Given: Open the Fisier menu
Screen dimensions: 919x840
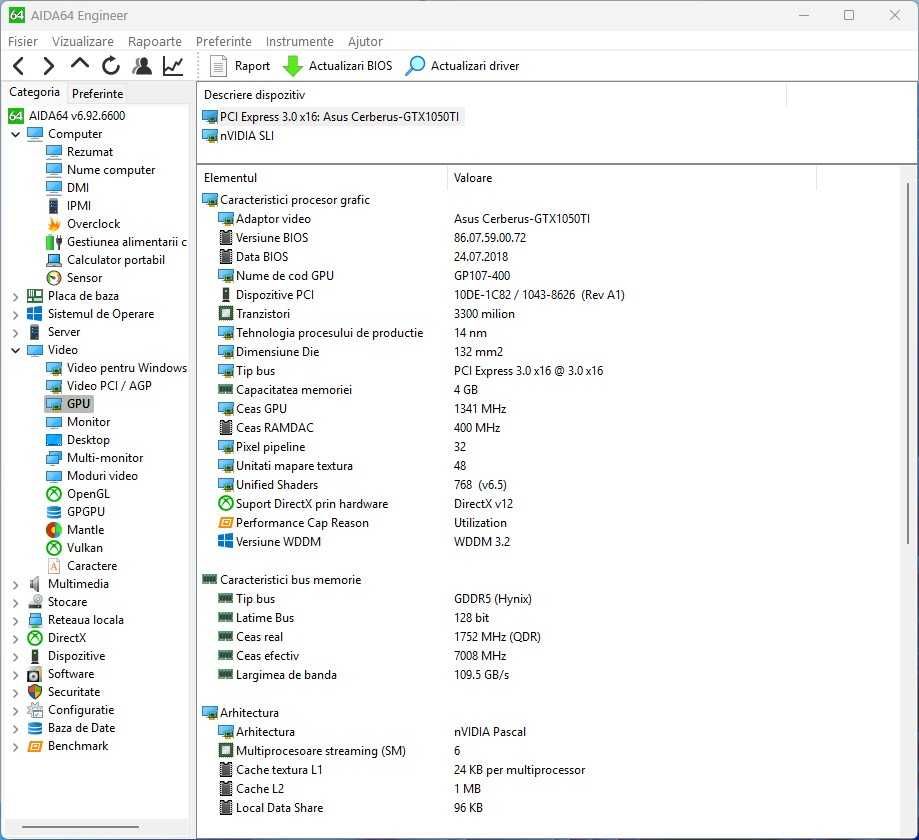Looking at the screenshot, I should [x=23, y=42].
